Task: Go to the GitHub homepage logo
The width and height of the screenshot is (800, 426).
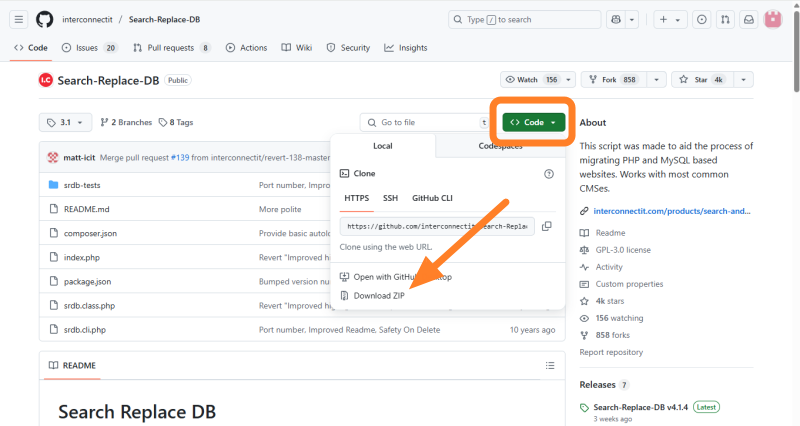Action: click(x=44, y=19)
